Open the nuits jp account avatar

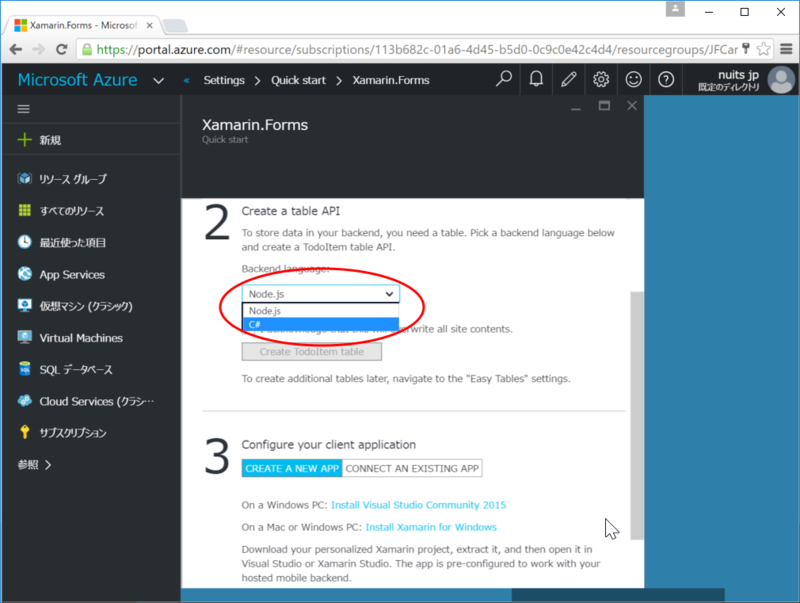(781, 80)
